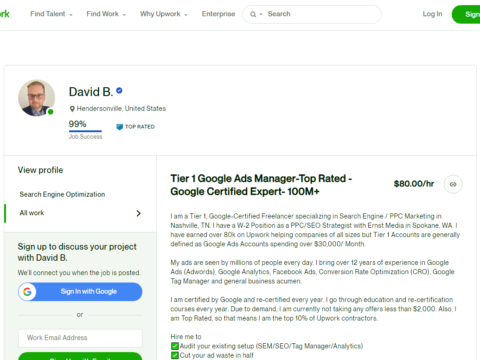Click the location pin icon
This screenshot has height=360, width=480.
(x=72, y=109)
